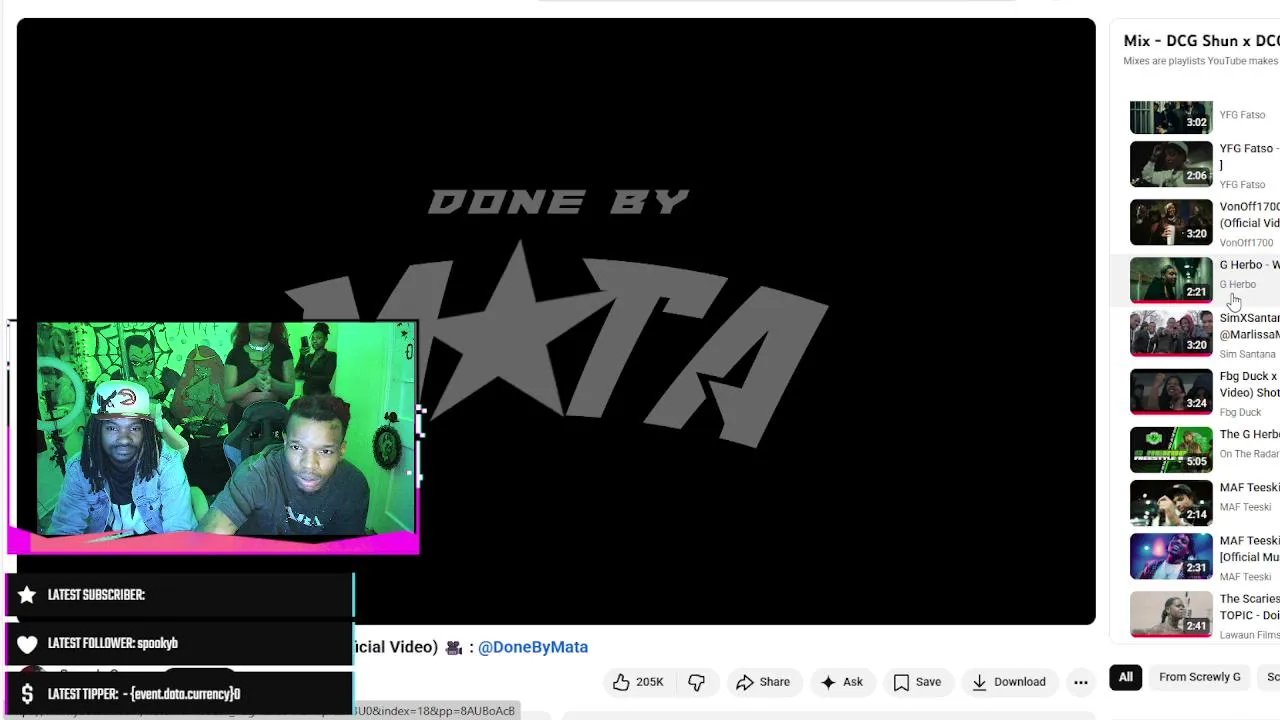This screenshot has height=720, width=1280.
Task: Click the Share arrow button
Action: 763,682
